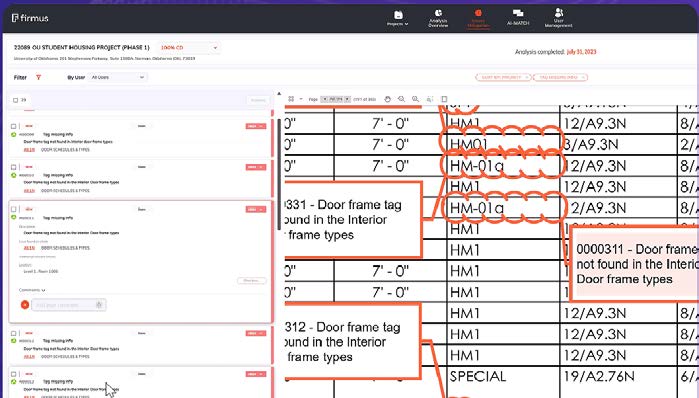
Task: Open sheet link on card below expanded card
Action: click(29, 357)
